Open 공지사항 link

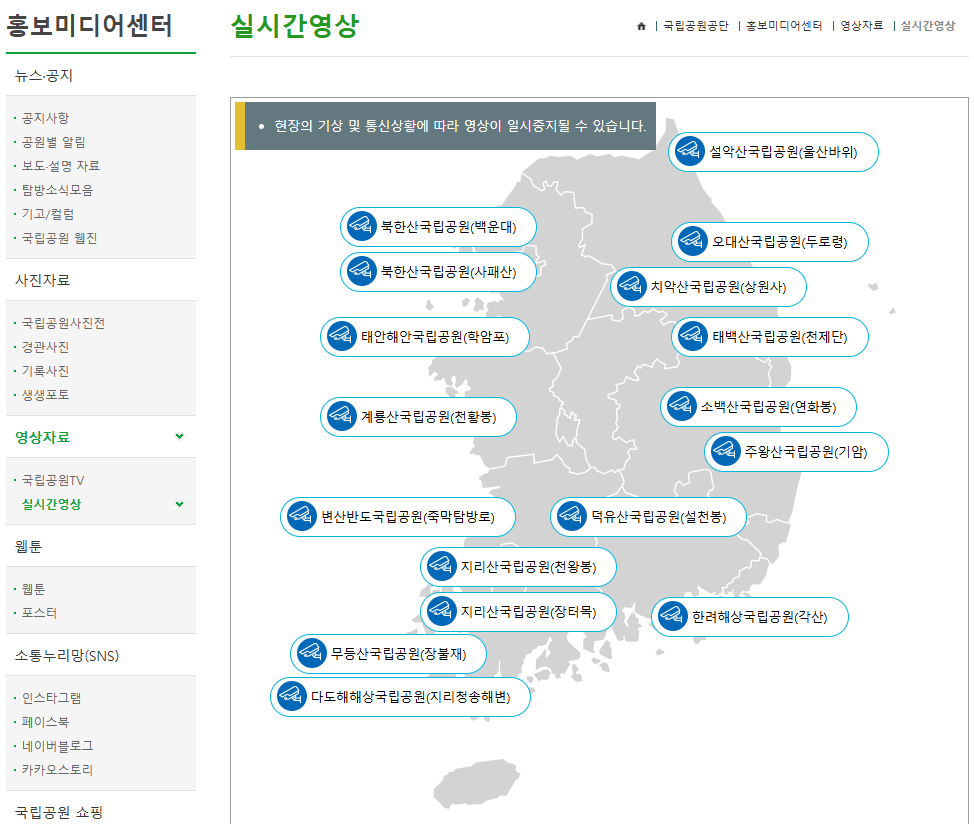(45, 118)
